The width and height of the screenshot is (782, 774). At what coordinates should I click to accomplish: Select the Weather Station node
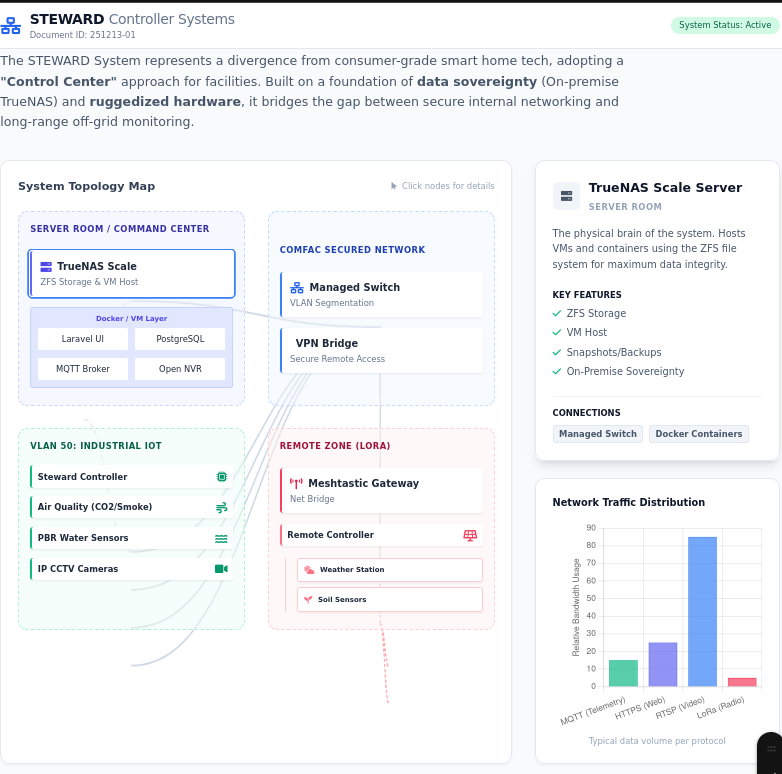pos(389,570)
